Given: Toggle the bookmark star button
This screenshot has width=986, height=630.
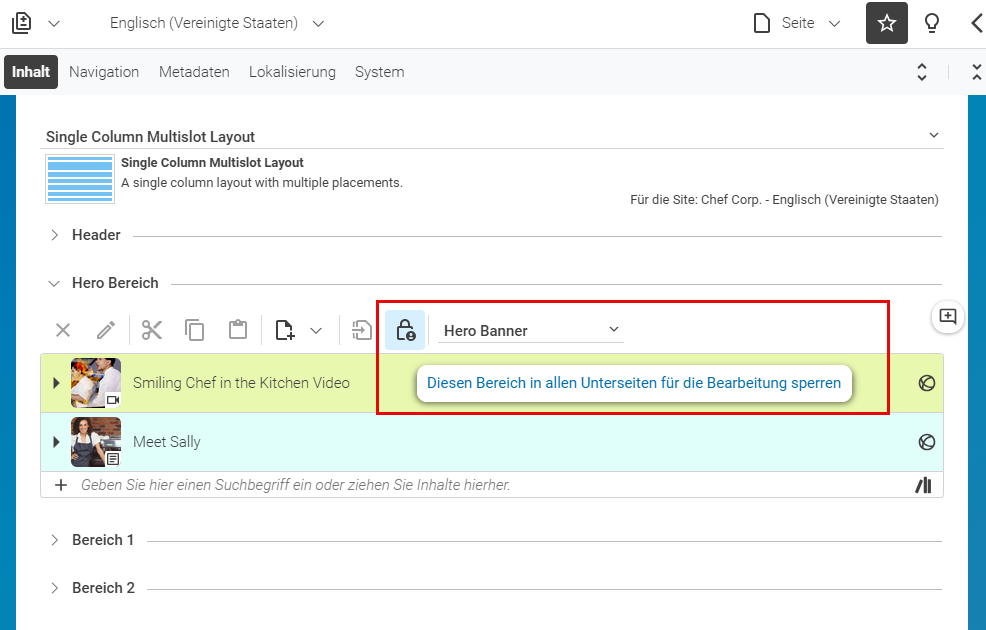Looking at the screenshot, I should click(x=887, y=23).
